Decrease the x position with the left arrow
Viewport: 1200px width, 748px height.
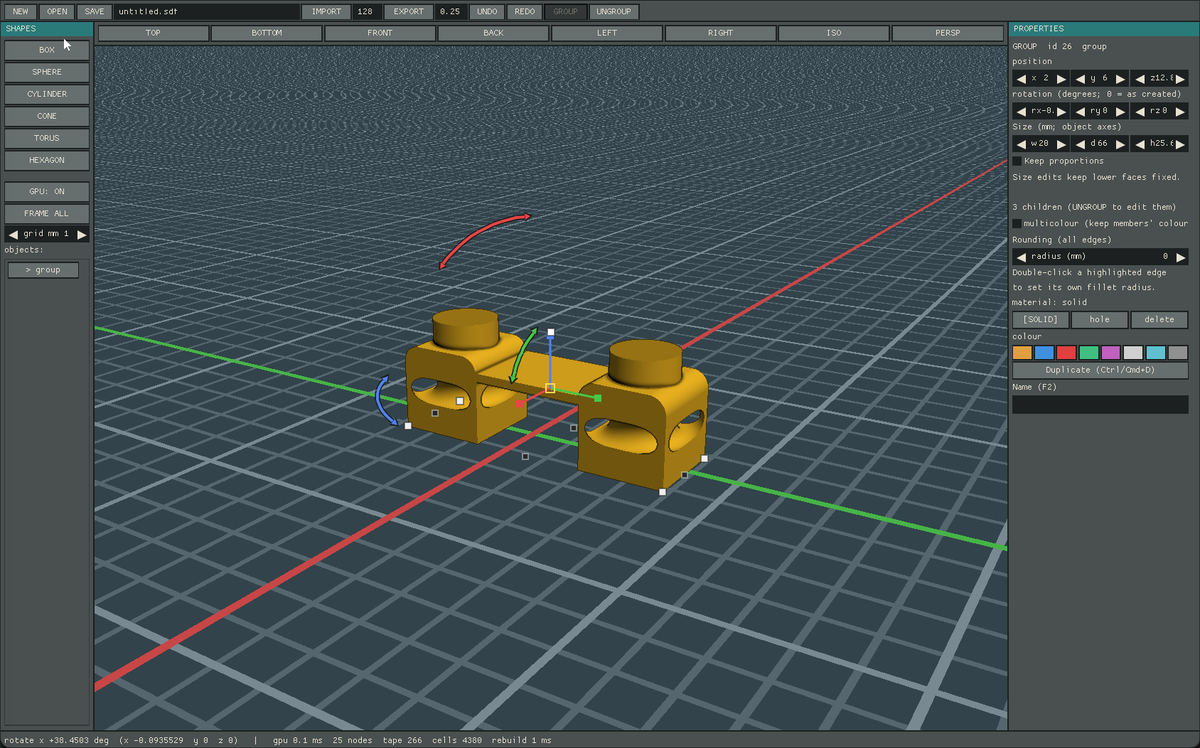(1021, 78)
